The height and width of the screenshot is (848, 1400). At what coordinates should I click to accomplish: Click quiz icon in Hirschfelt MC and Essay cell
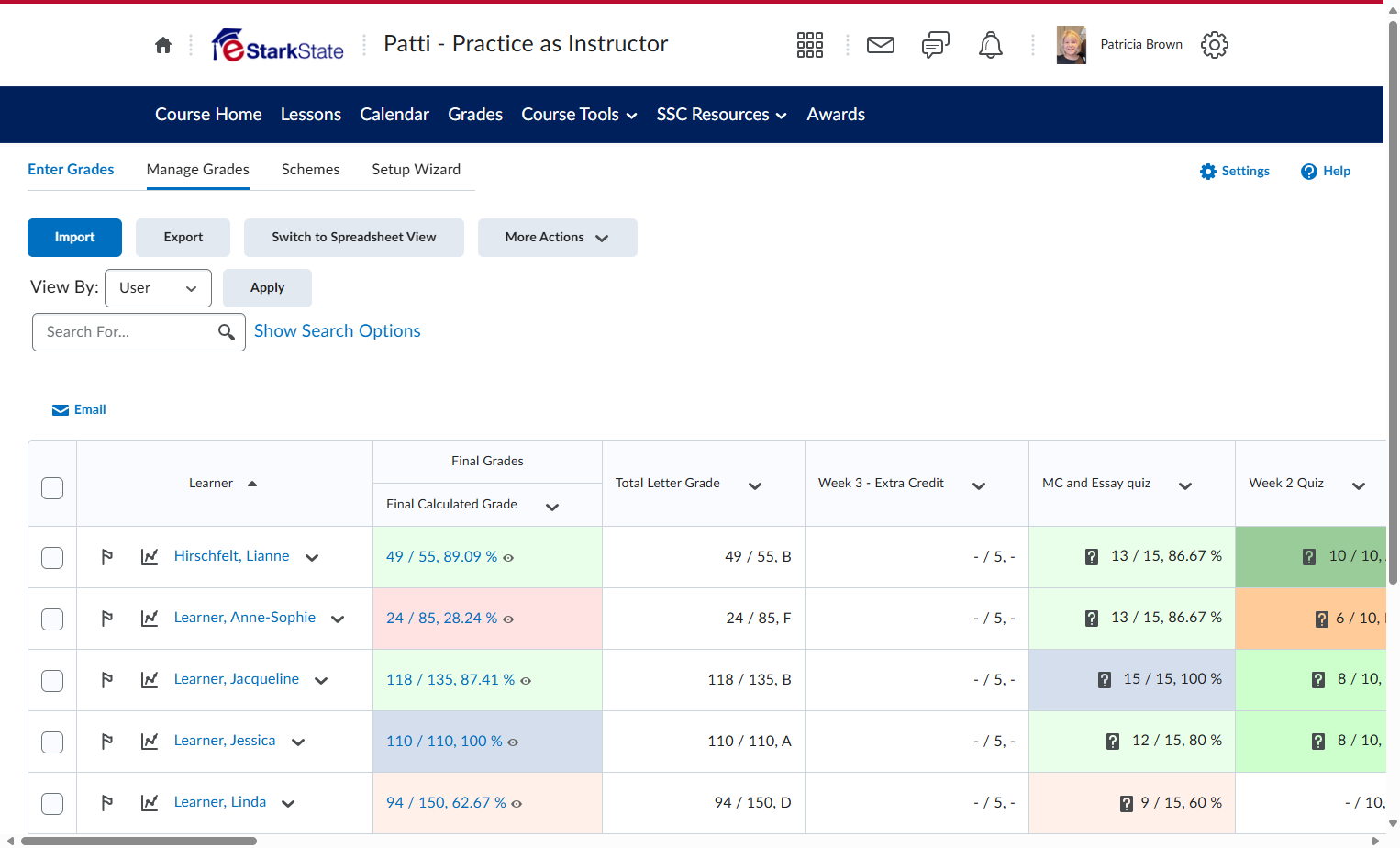tap(1092, 557)
